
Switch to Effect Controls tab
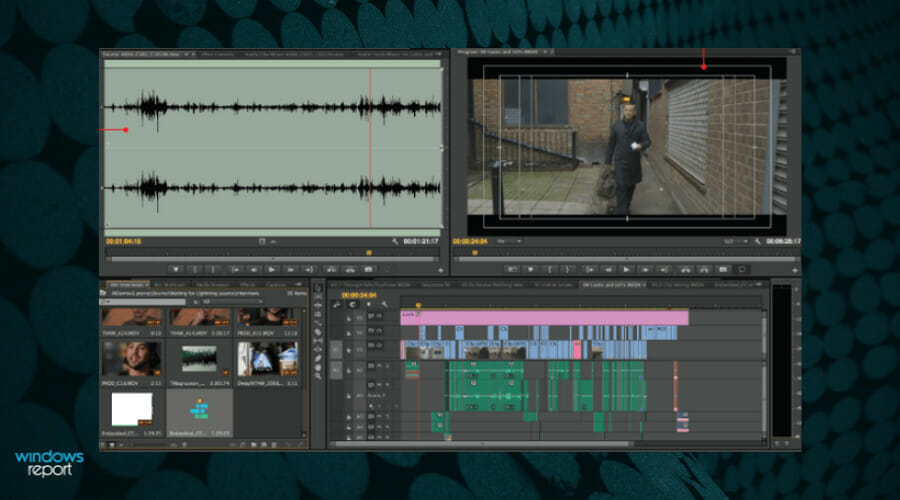[217, 54]
